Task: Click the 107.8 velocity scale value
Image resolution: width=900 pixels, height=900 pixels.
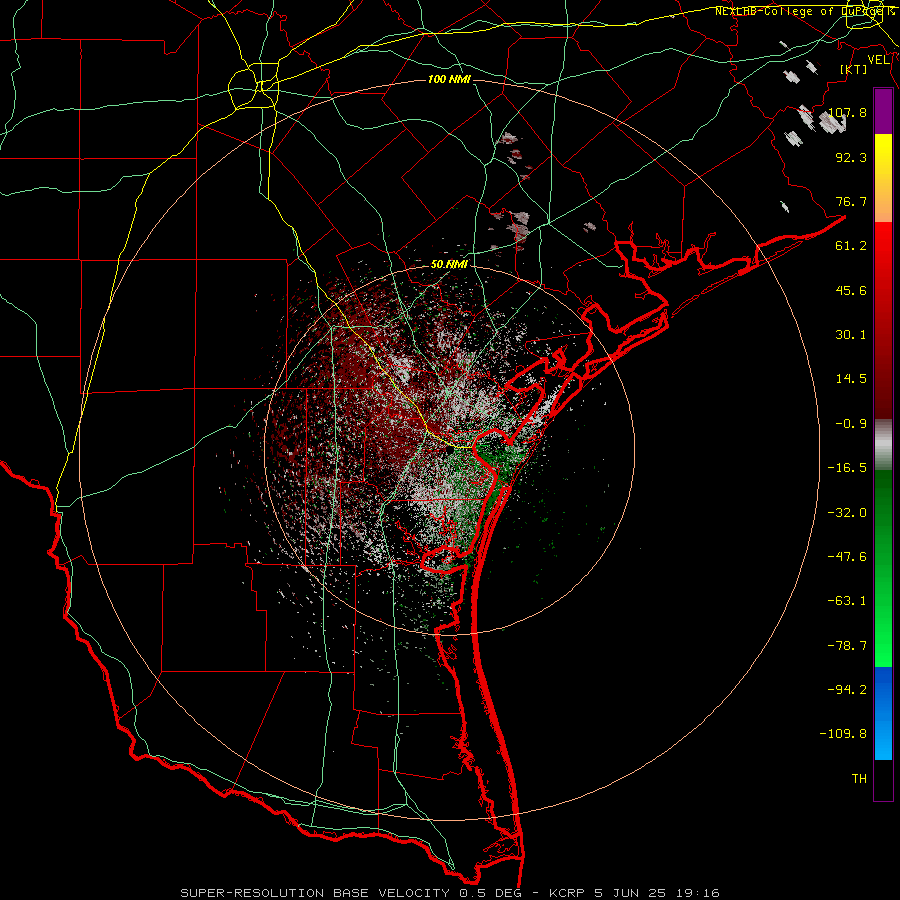Action: point(847,112)
